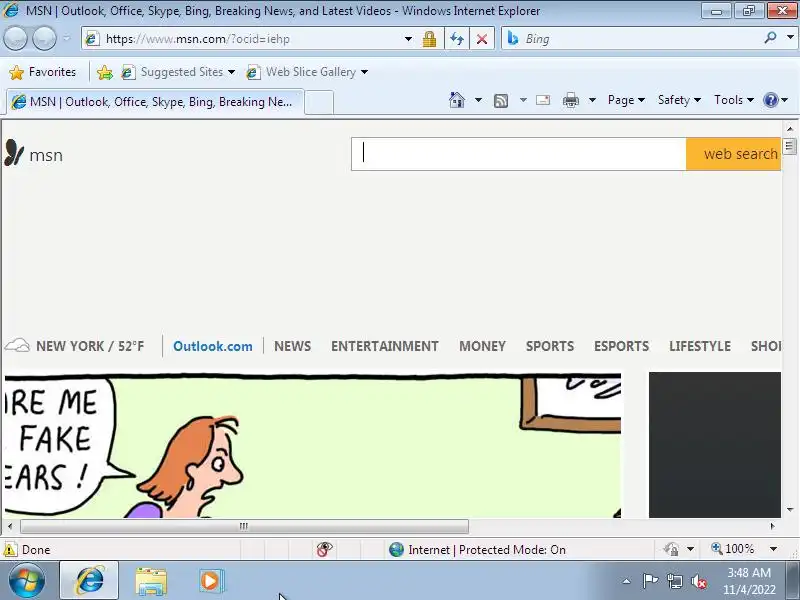
Task: Go to the NEWS section
Action: click(292, 346)
